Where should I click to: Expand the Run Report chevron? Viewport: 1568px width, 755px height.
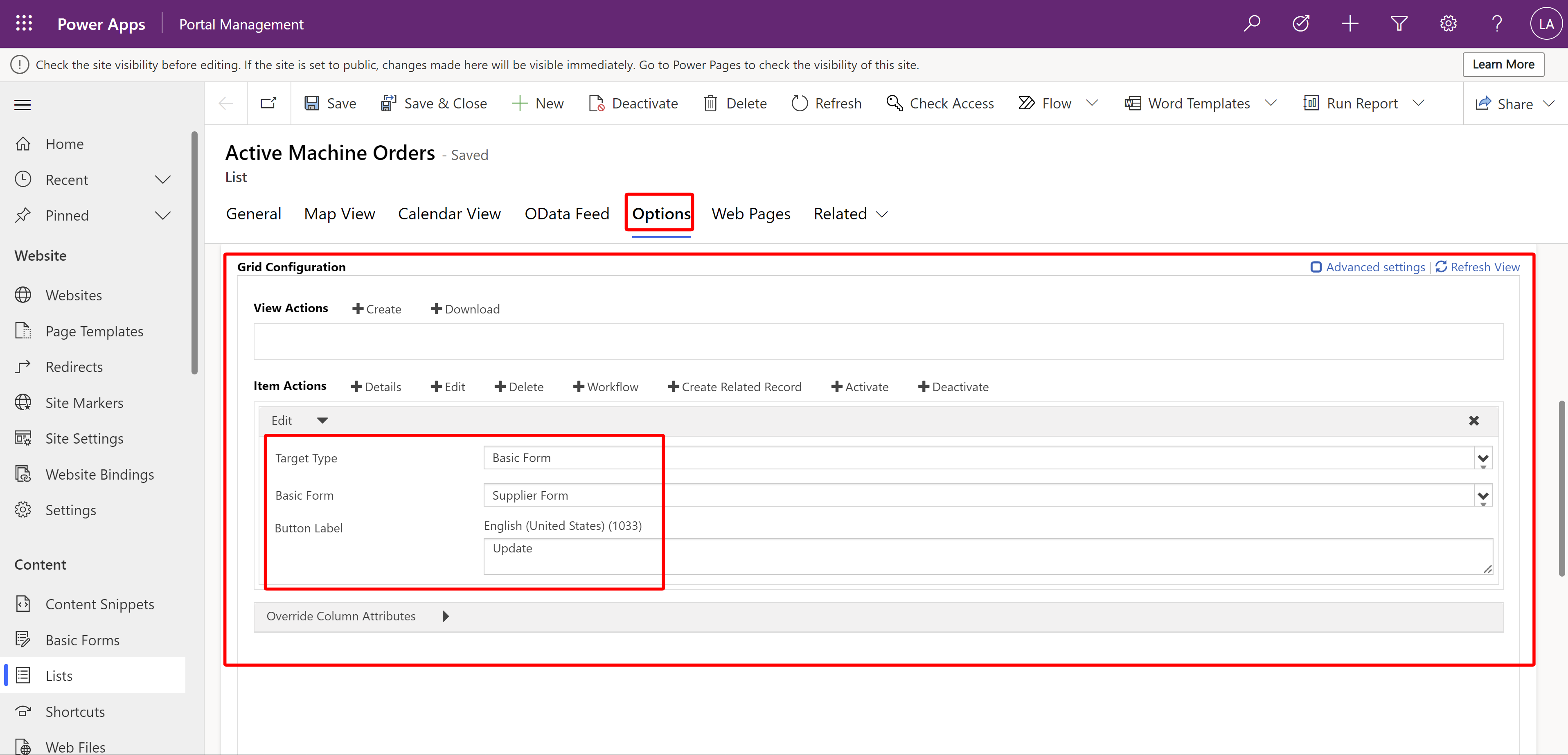[x=1418, y=103]
